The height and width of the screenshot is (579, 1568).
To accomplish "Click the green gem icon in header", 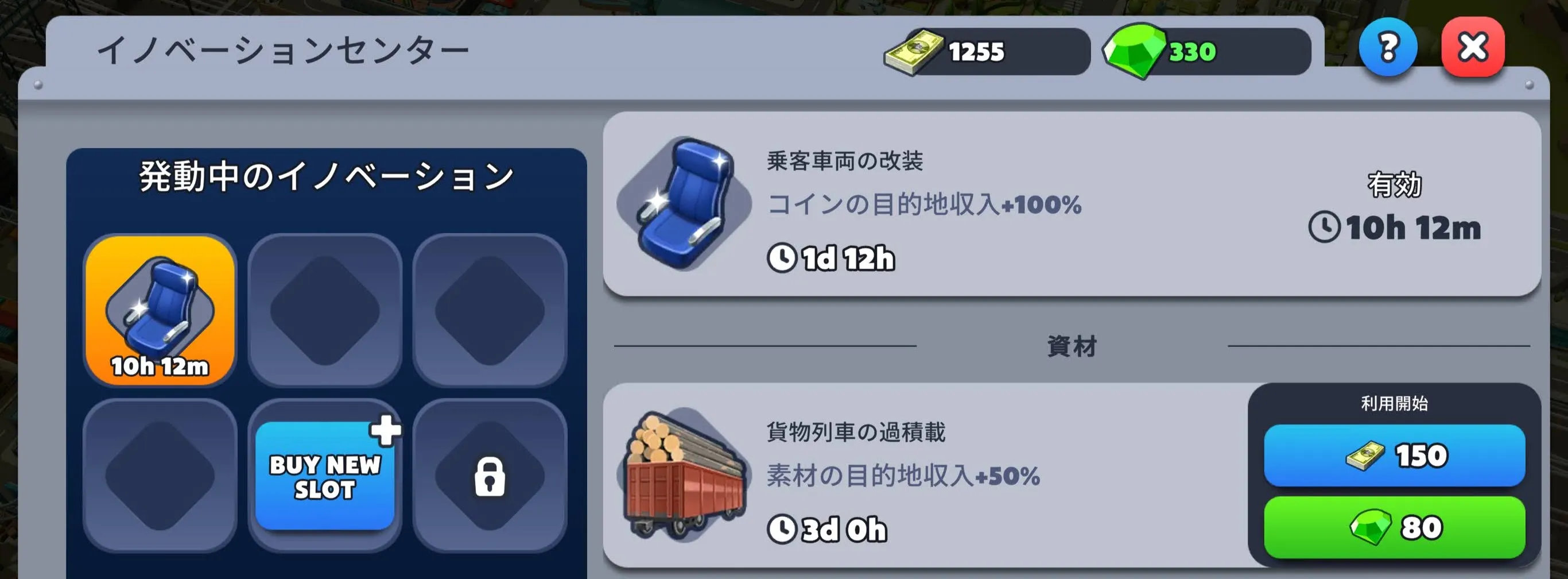I will 1134,51.
